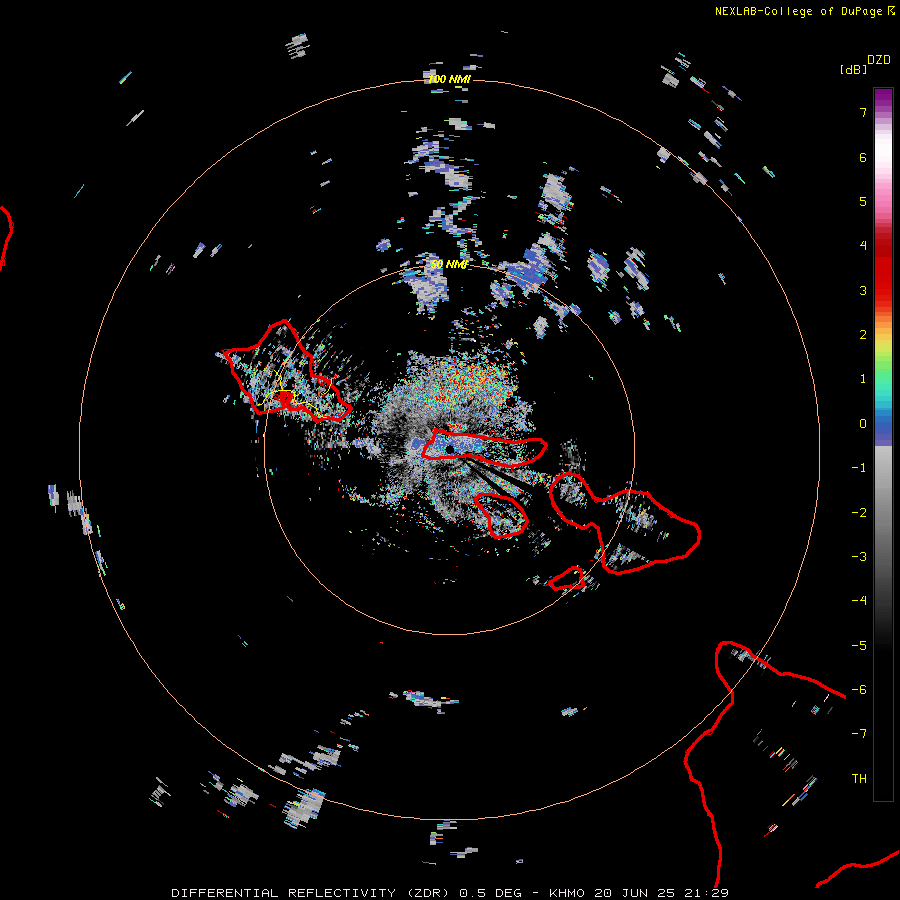
Task: Click the DZD label above color scale
Action: tap(879, 60)
